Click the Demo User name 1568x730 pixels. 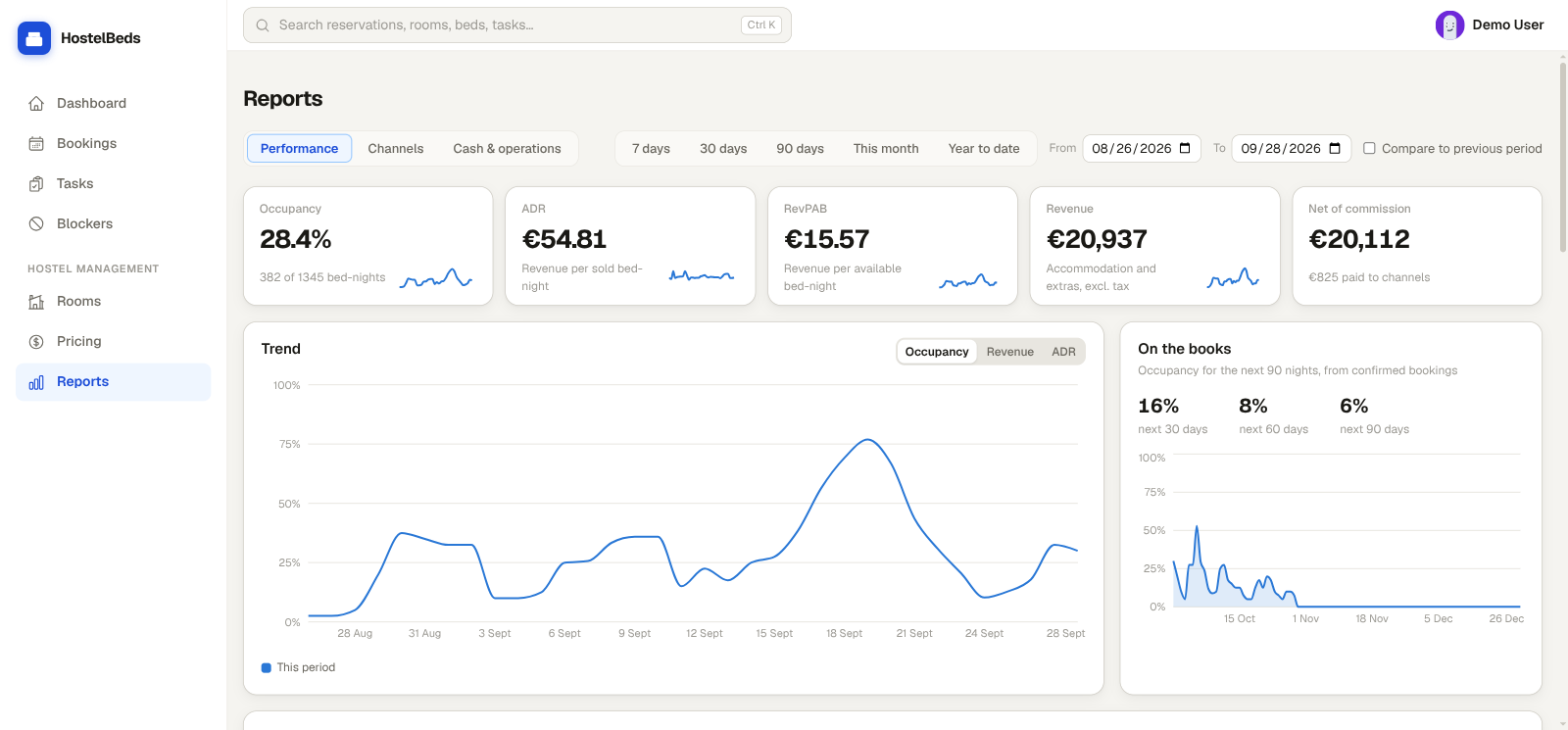(1507, 24)
